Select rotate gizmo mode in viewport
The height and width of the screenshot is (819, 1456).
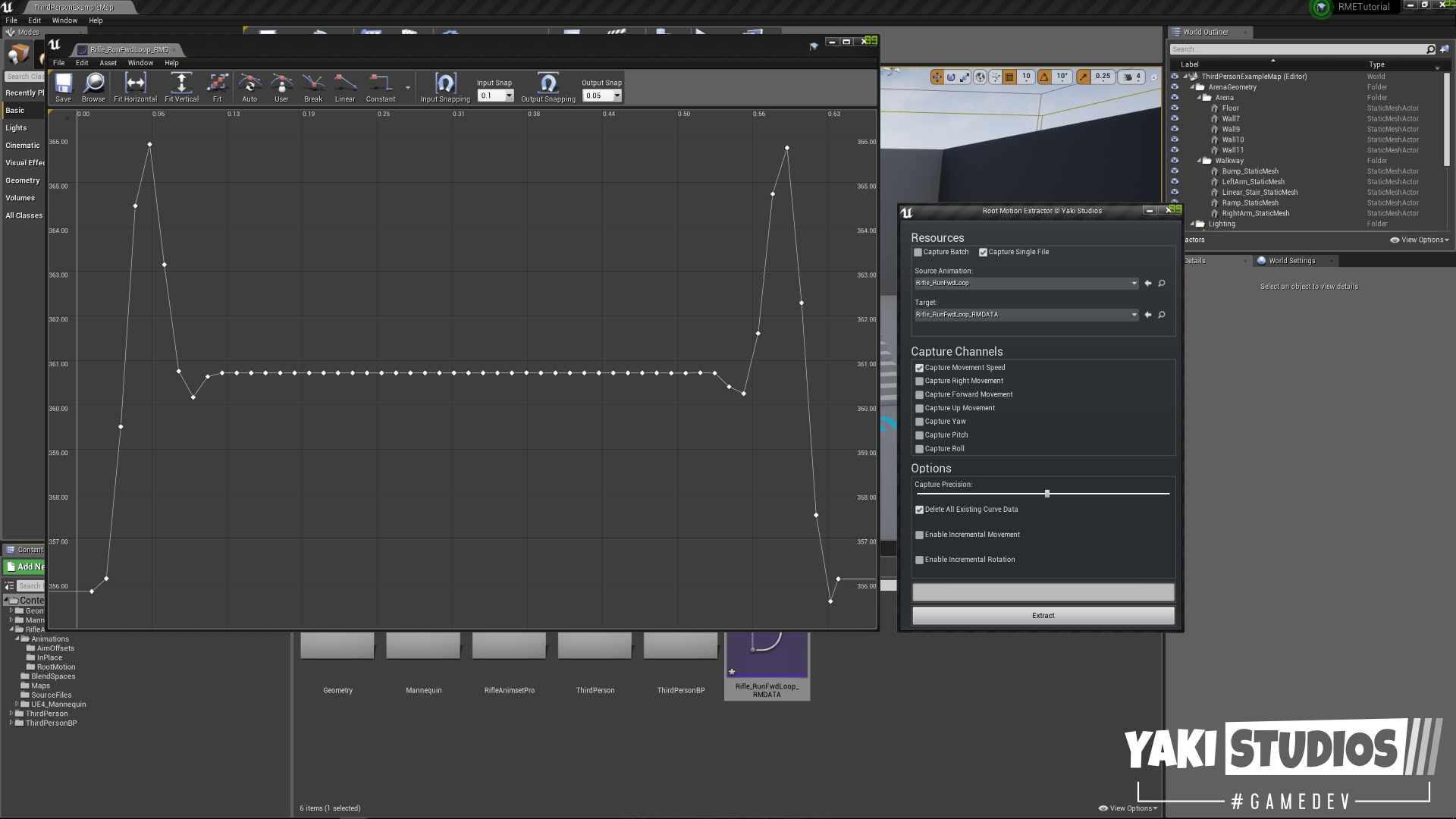pos(951,77)
